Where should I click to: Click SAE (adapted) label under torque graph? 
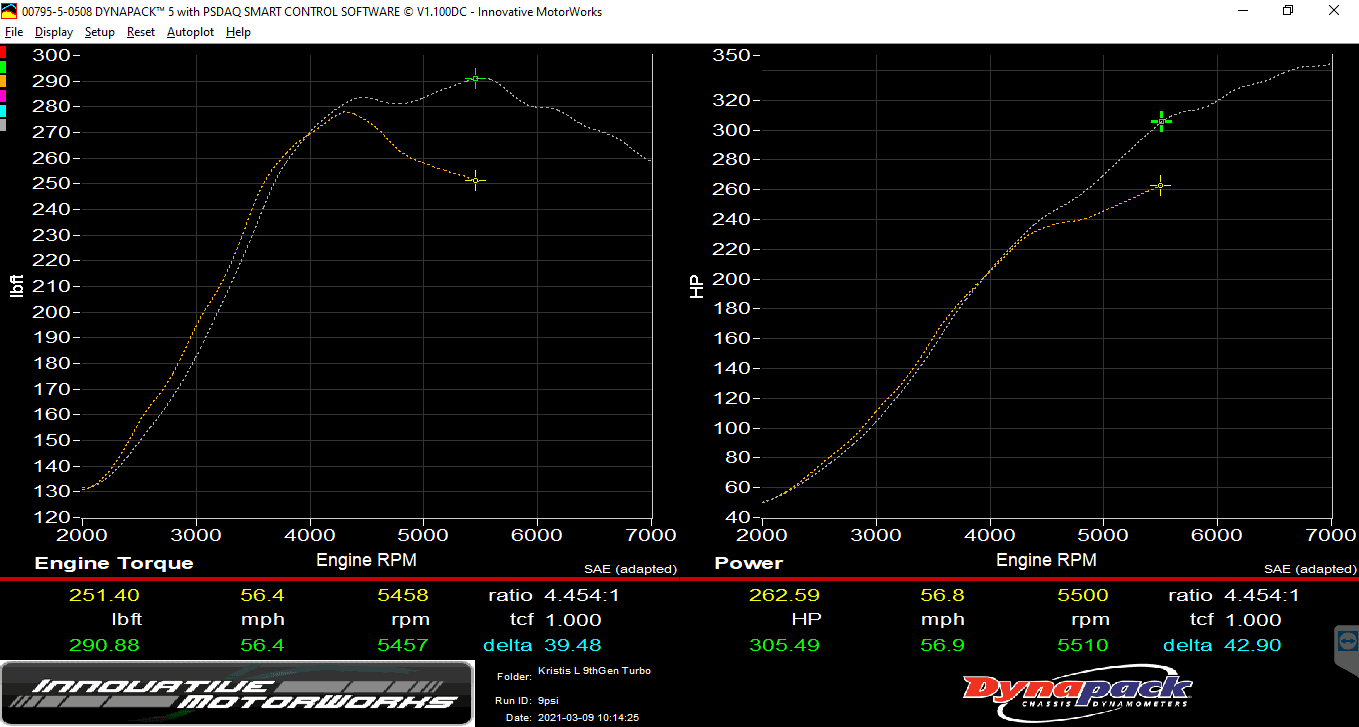(x=631, y=569)
